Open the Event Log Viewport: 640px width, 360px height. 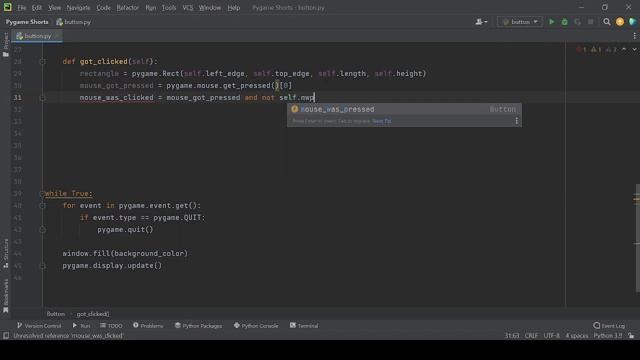click(x=609, y=326)
